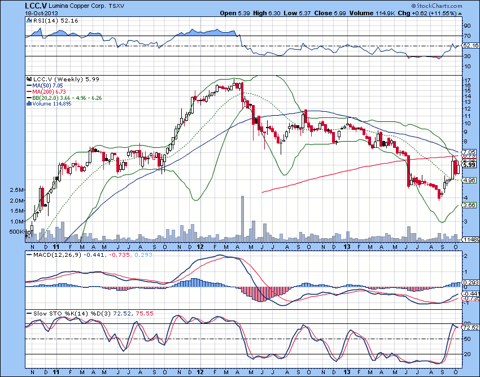Click year 12 on the axis under the volume bars
Screen dimensions: 480x377
(x=200, y=247)
